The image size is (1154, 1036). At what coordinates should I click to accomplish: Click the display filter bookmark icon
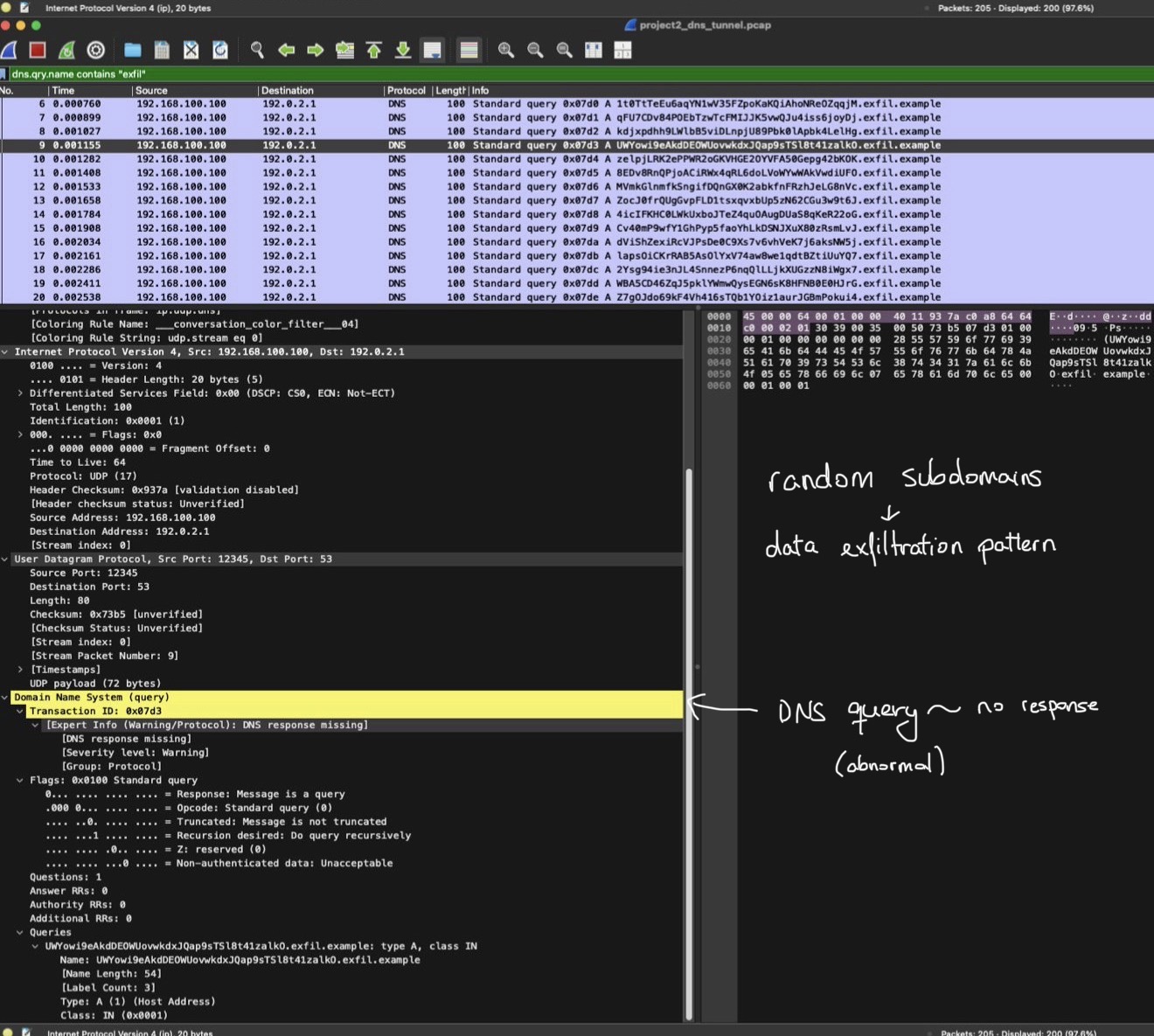click(x=4, y=74)
